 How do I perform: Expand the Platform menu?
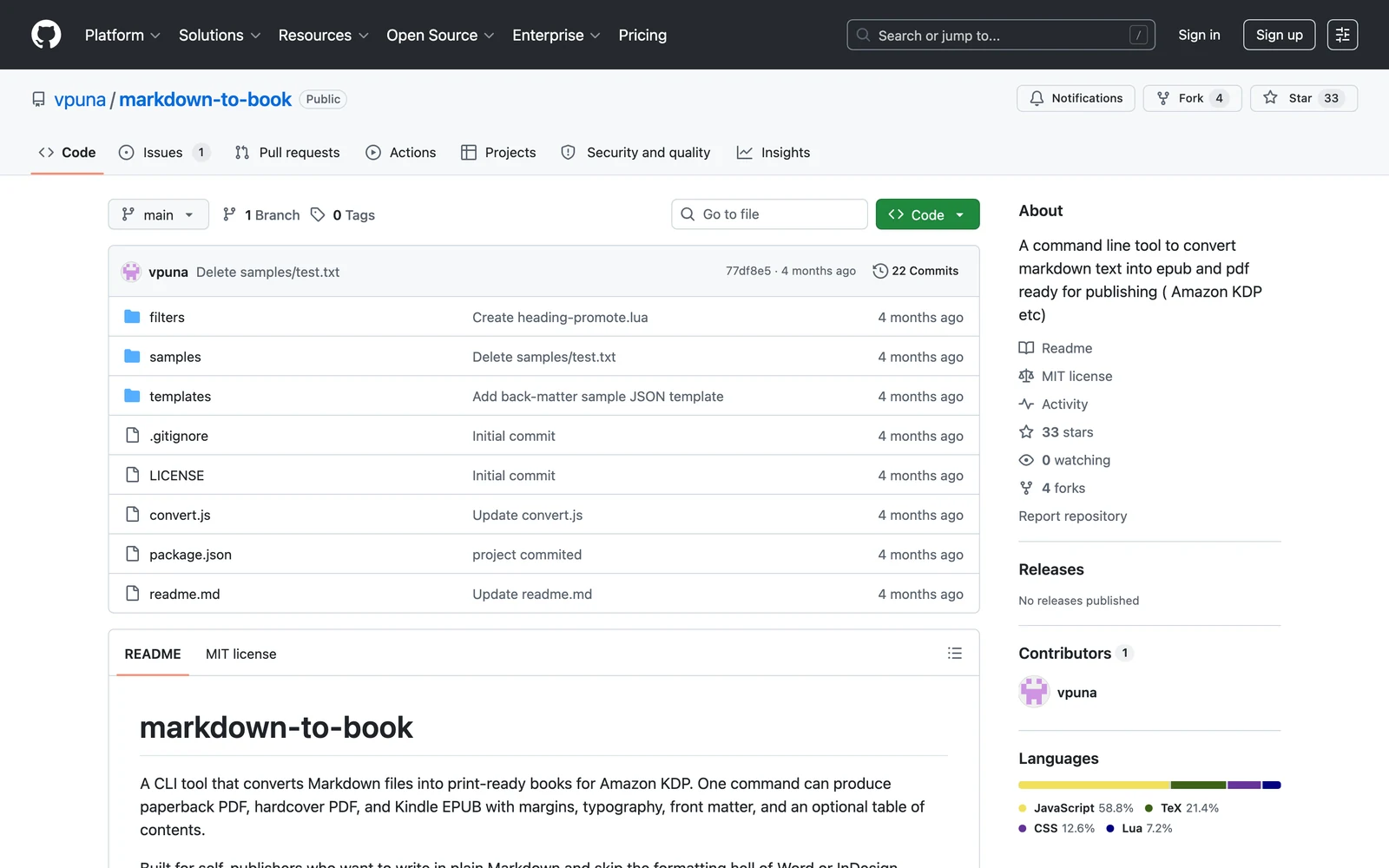pos(122,35)
